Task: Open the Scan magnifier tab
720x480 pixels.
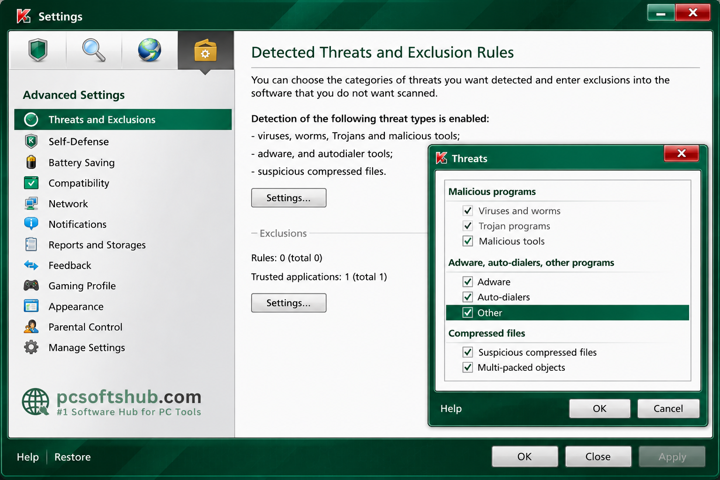Action: [x=94, y=50]
